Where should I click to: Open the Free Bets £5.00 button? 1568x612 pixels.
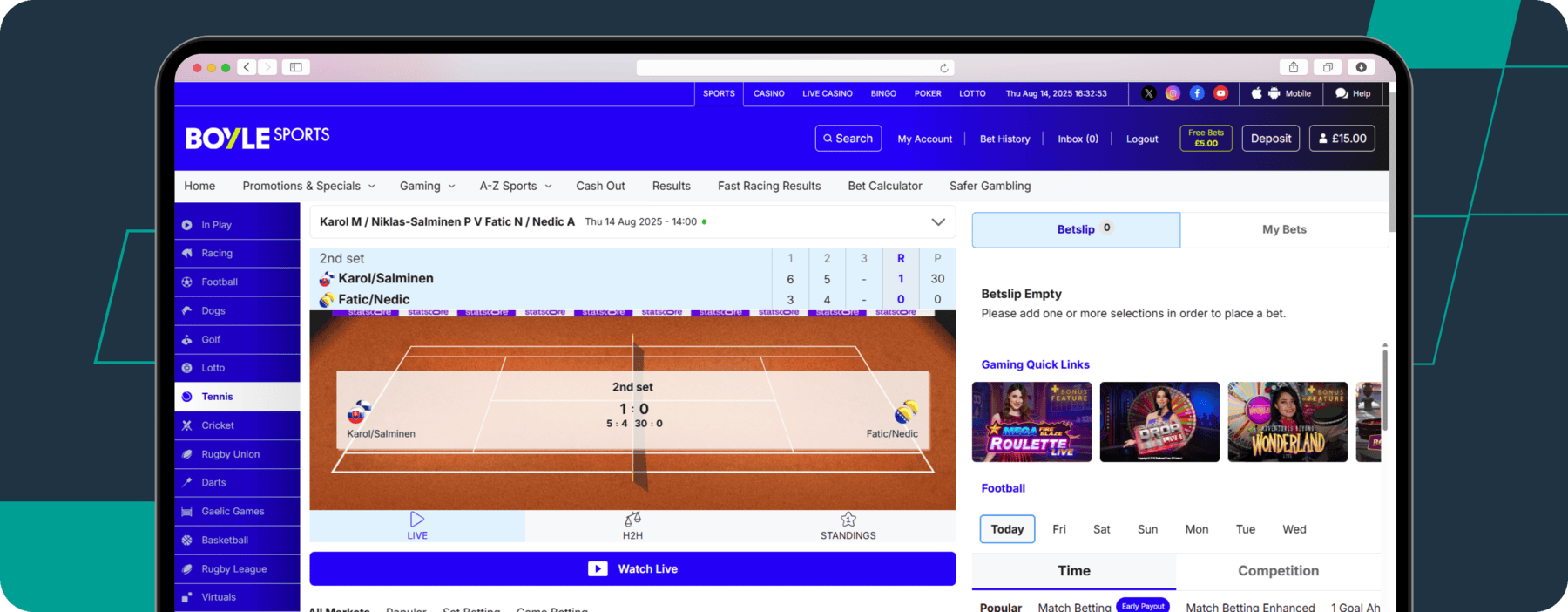pyautogui.click(x=1206, y=139)
